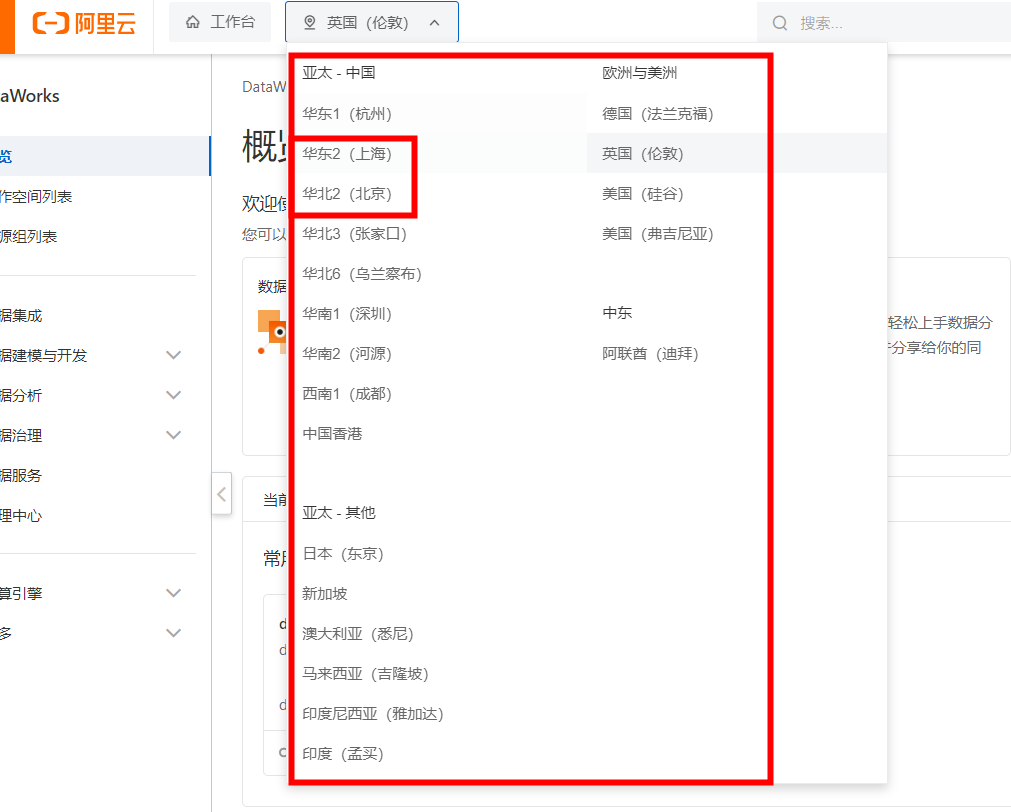
Task: Click the 中东 group heading
Action: coord(617,313)
